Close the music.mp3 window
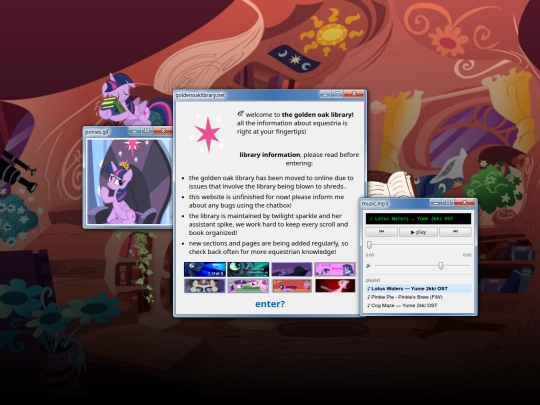Image resolution: width=540 pixels, height=405 pixels. pyautogui.click(x=464, y=202)
